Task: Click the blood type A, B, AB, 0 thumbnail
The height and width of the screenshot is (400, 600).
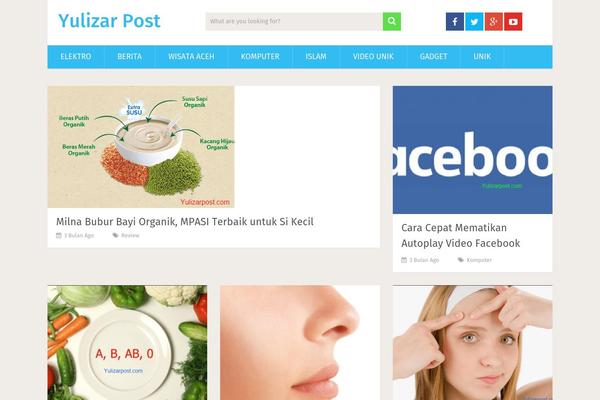Action: coord(127,343)
